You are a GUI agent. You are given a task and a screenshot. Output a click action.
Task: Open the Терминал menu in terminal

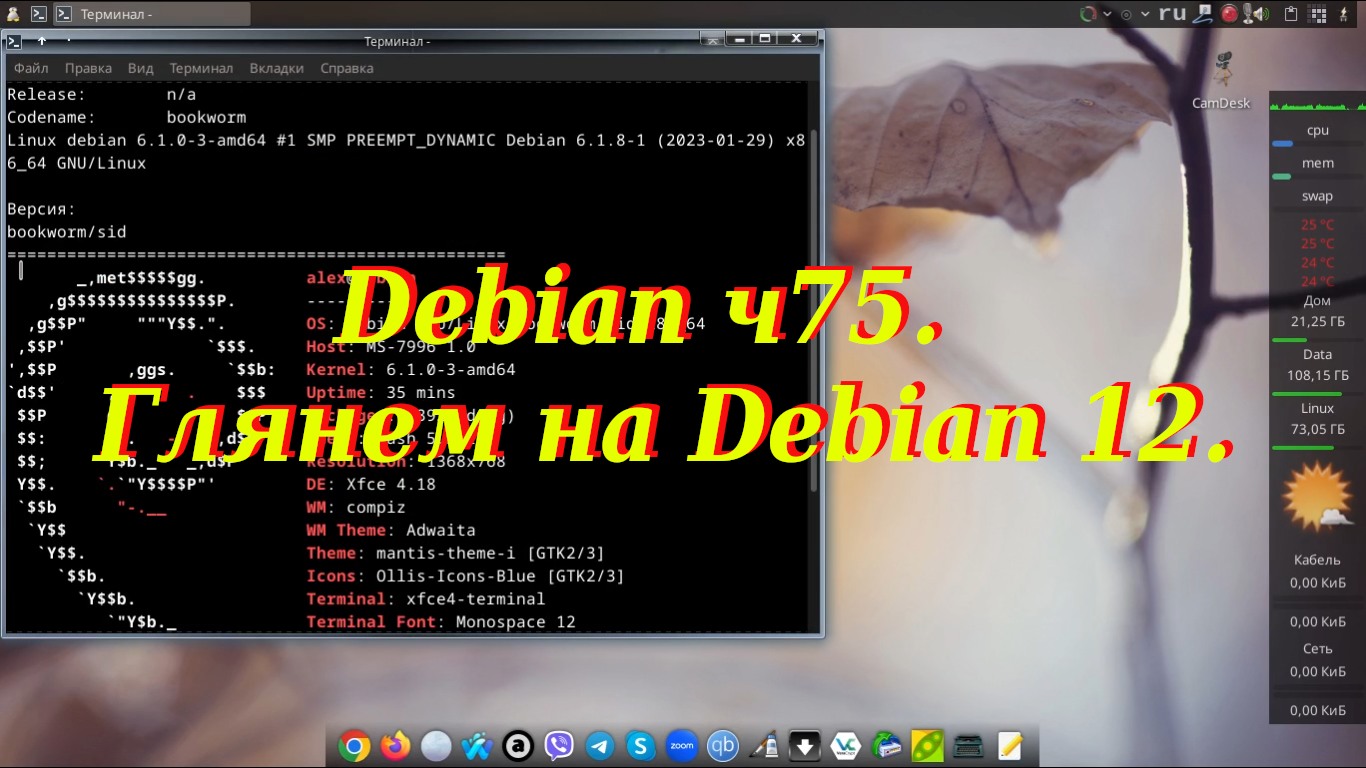pyautogui.click(x=201, y=68)
